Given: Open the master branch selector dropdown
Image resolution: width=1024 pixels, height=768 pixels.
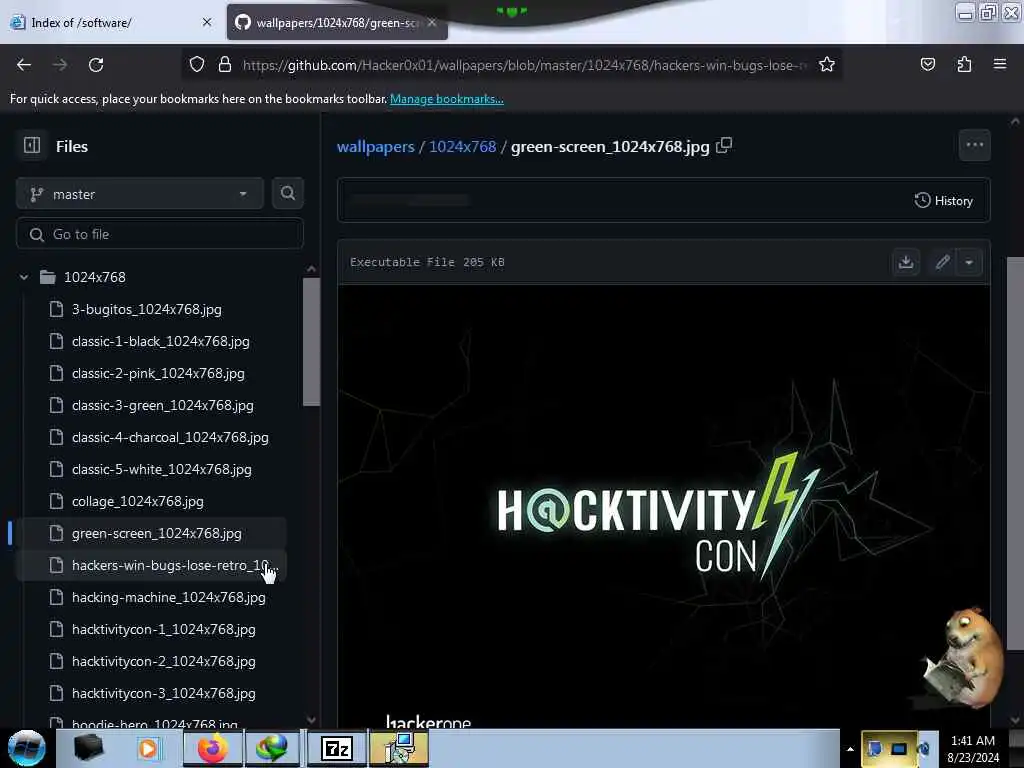Looking at the screenshot, I should 140,194.
